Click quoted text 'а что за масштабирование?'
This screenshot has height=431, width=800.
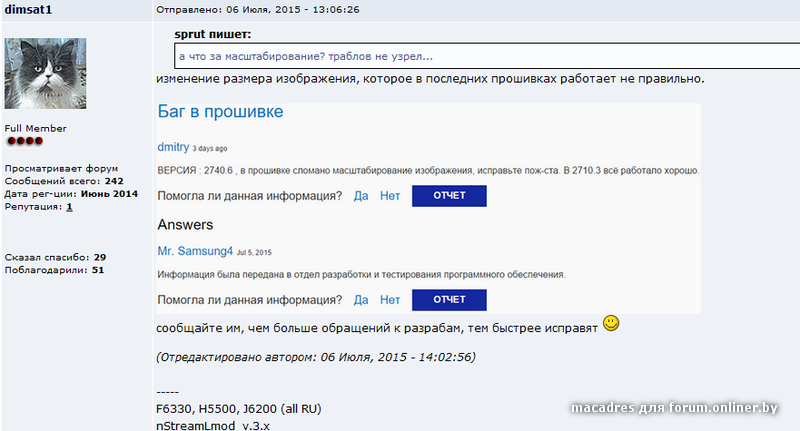point(252,57)
